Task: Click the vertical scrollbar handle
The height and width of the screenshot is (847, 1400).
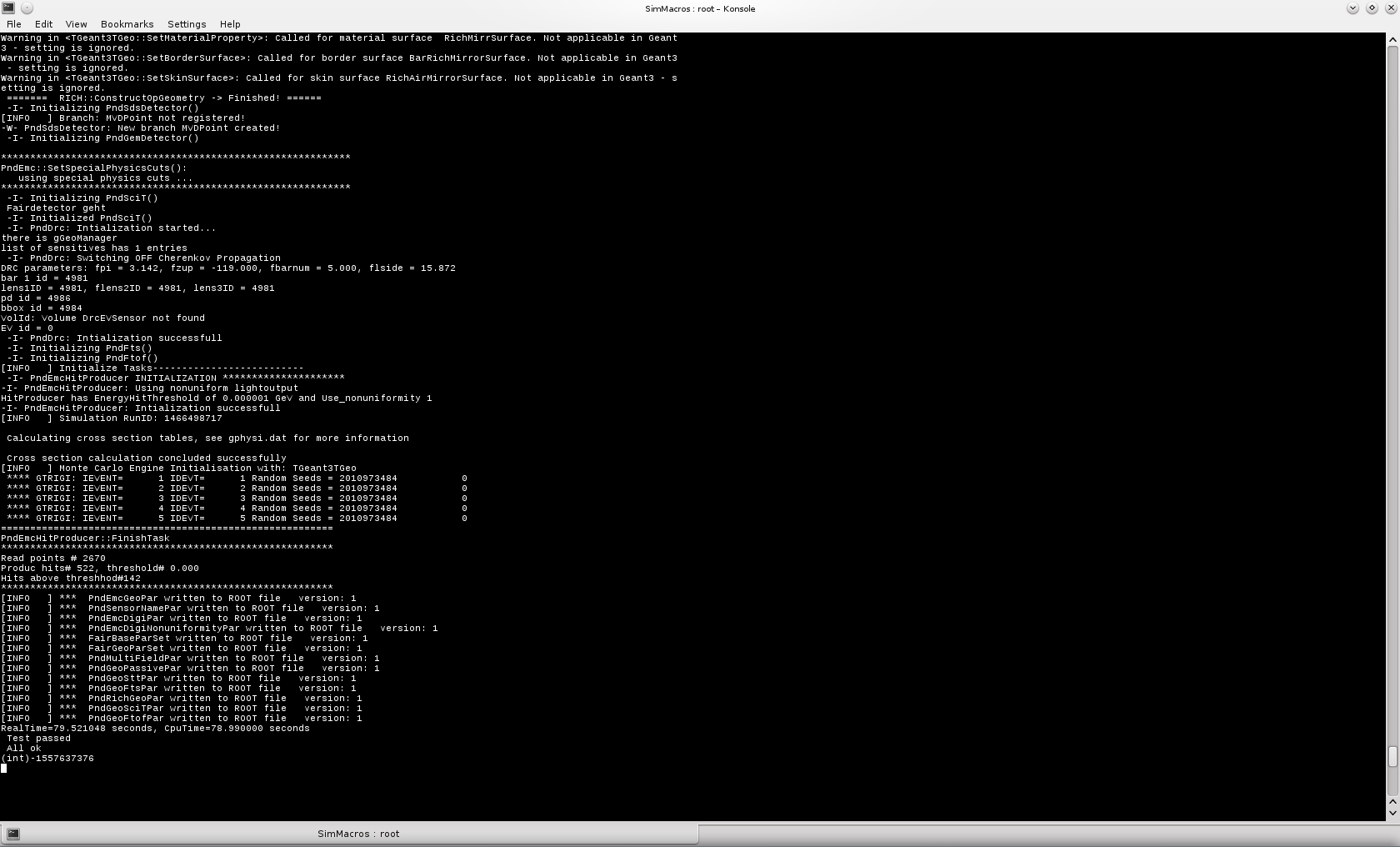Action: 1392,756
